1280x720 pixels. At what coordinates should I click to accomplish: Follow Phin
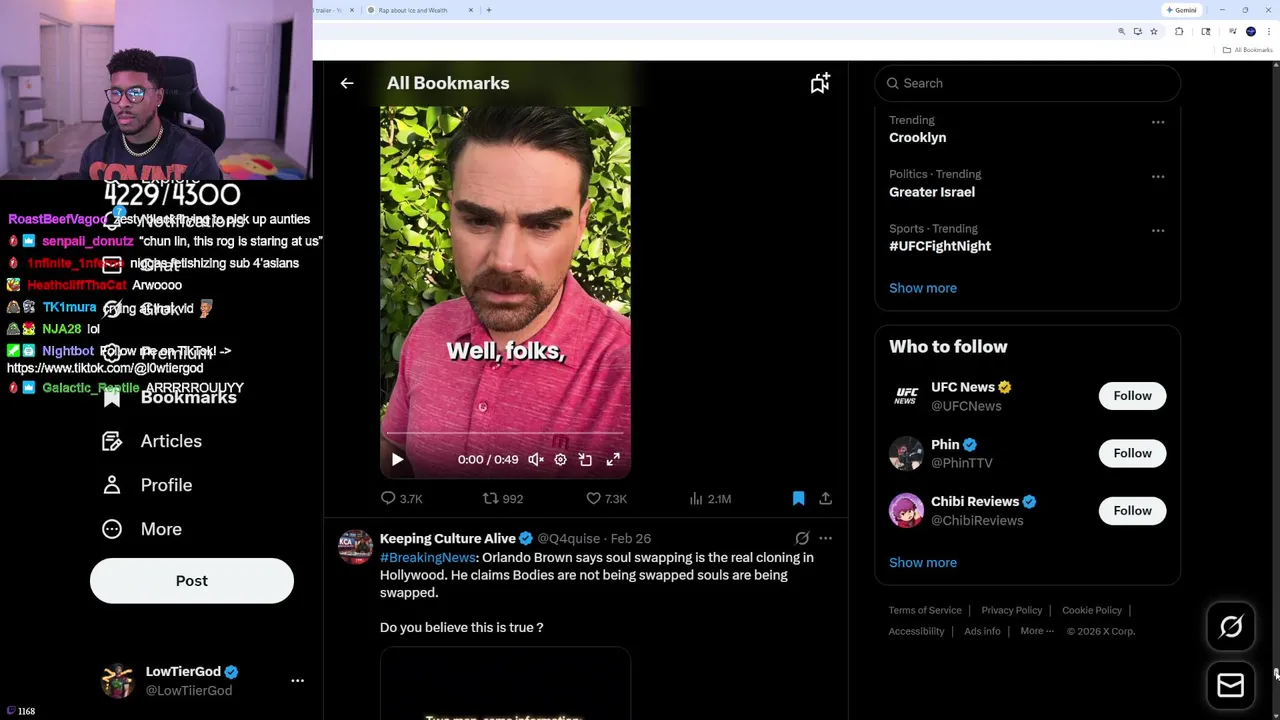pyautogui.click(x=1132, y=453)
